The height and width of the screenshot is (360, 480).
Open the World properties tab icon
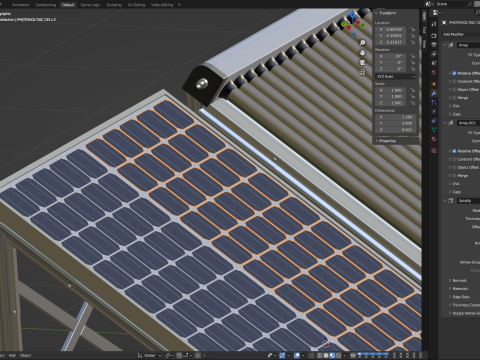coord(434,72)
